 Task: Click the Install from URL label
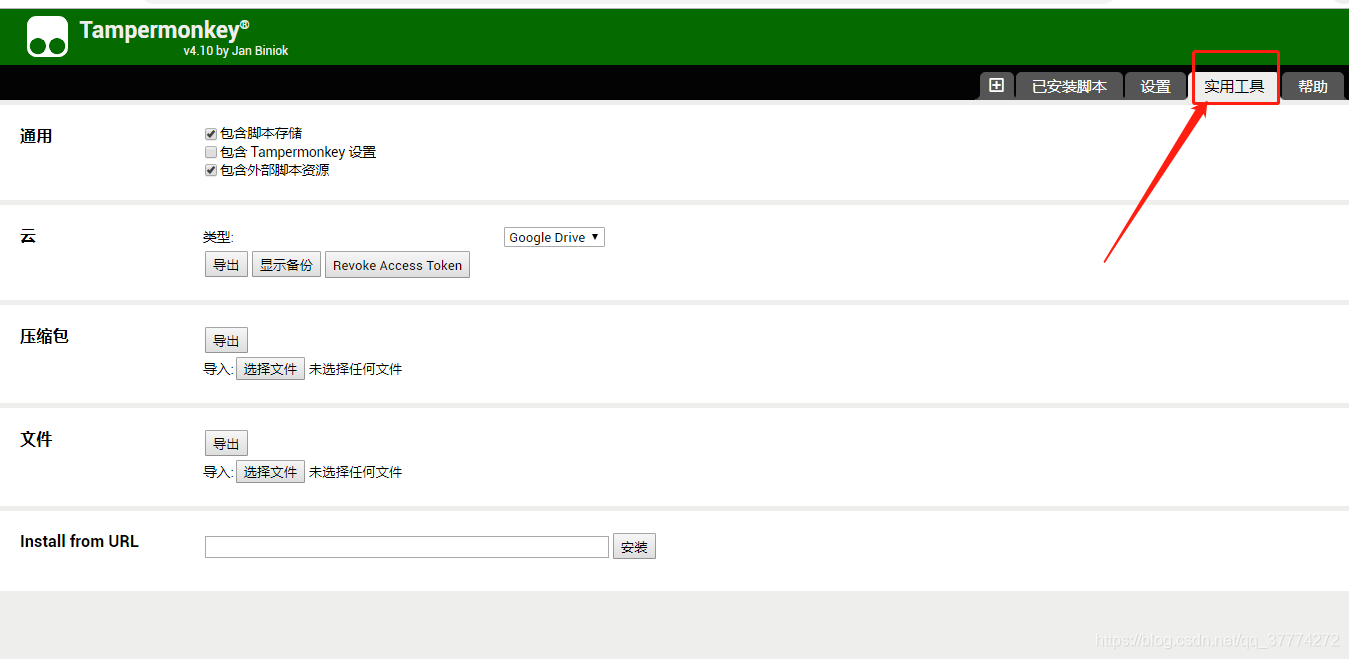click(79, 541)
